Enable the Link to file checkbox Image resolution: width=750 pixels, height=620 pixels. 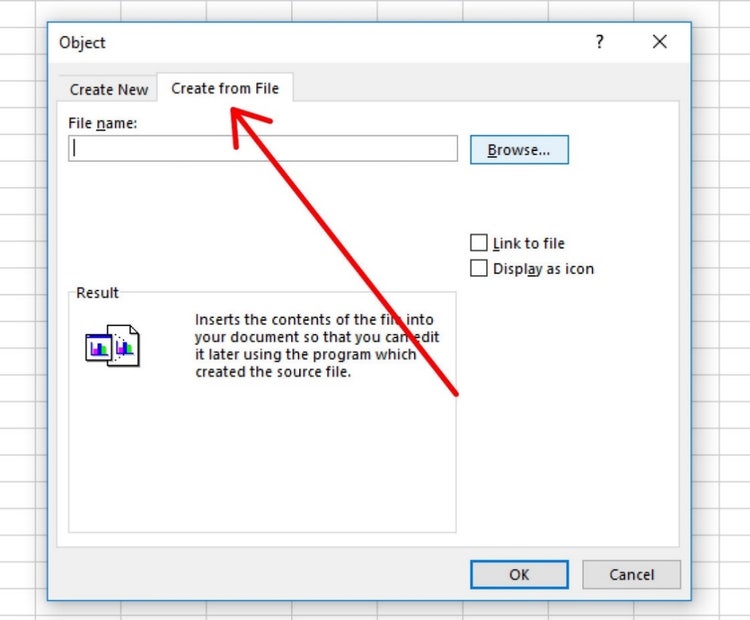[479, 243]
